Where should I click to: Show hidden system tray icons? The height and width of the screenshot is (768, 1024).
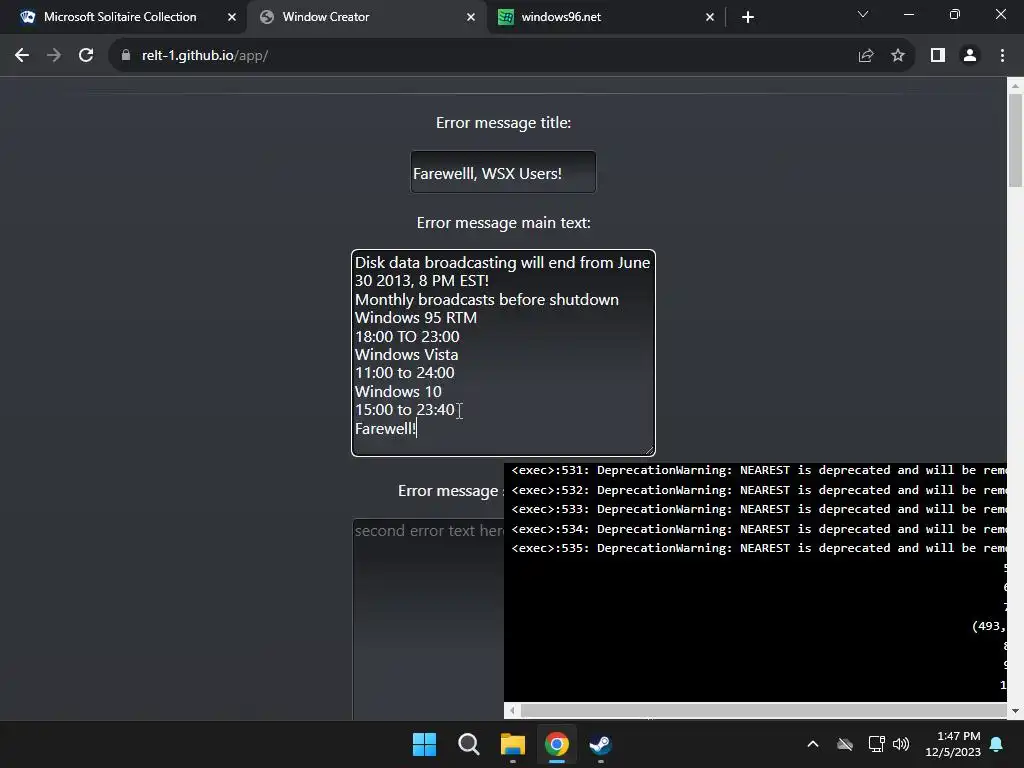click(x=813, y=744)
